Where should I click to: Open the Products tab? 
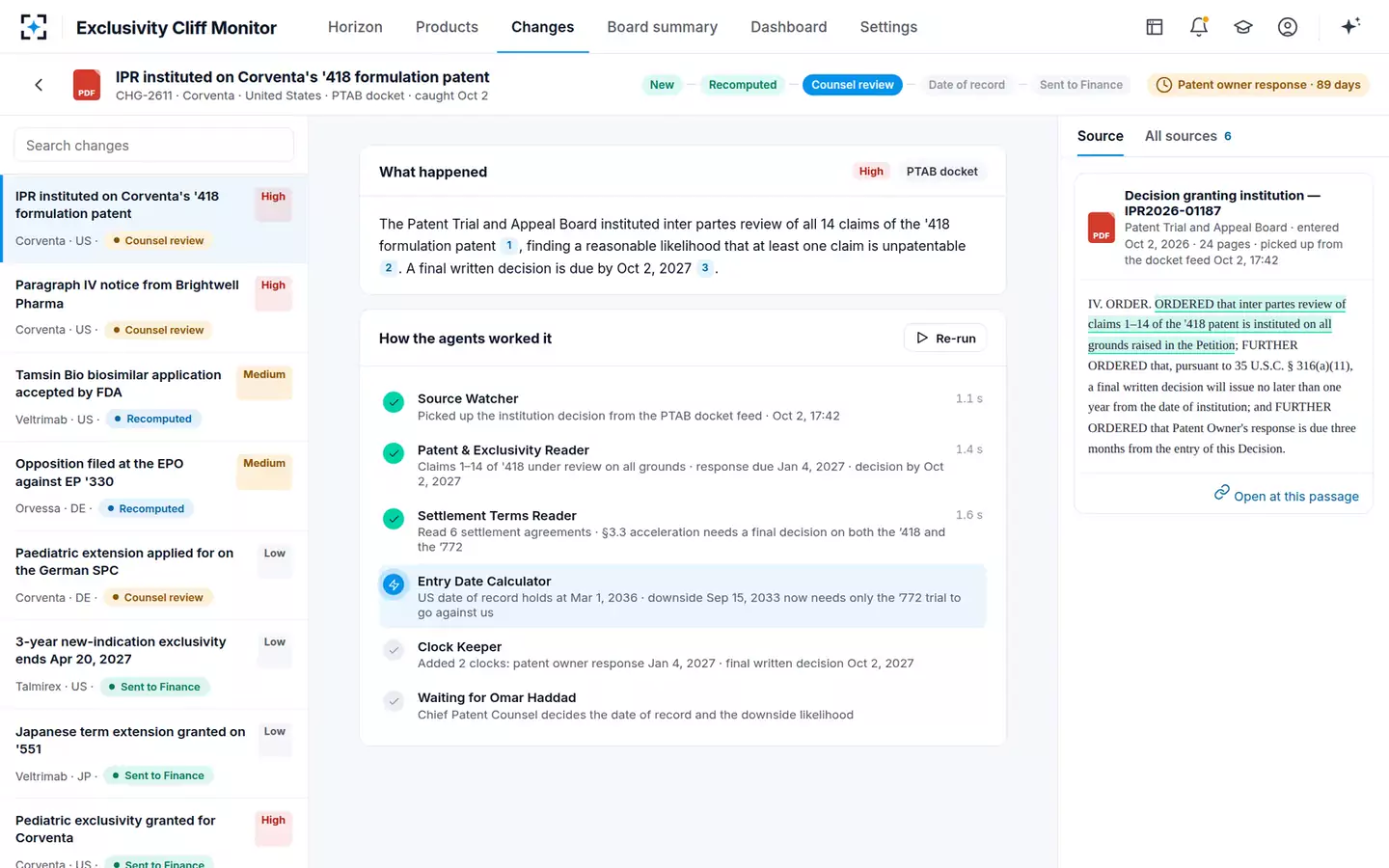pyautogui.click(x=447, y=27)
